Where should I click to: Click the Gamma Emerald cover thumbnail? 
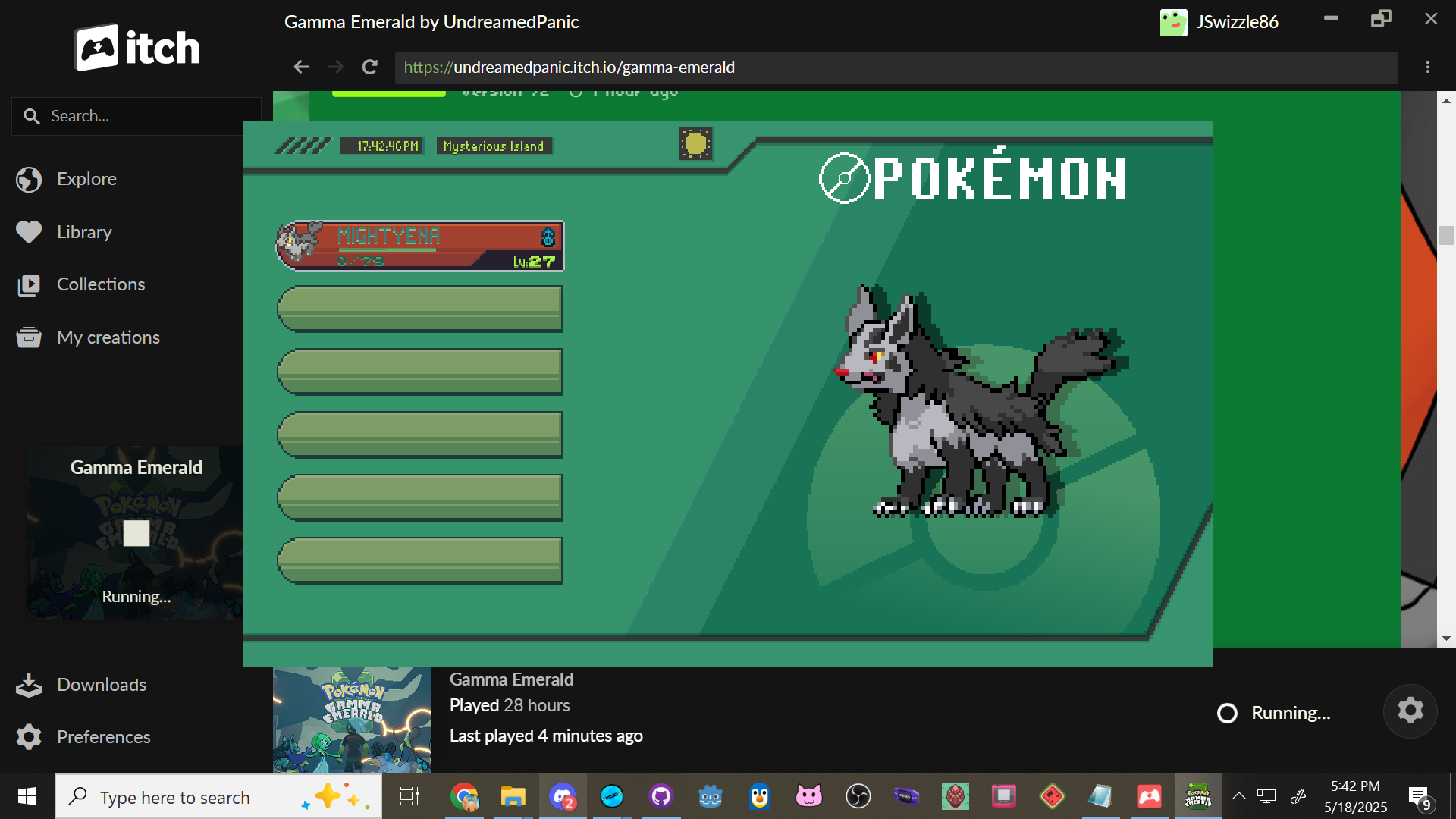(x=352, y=720)
